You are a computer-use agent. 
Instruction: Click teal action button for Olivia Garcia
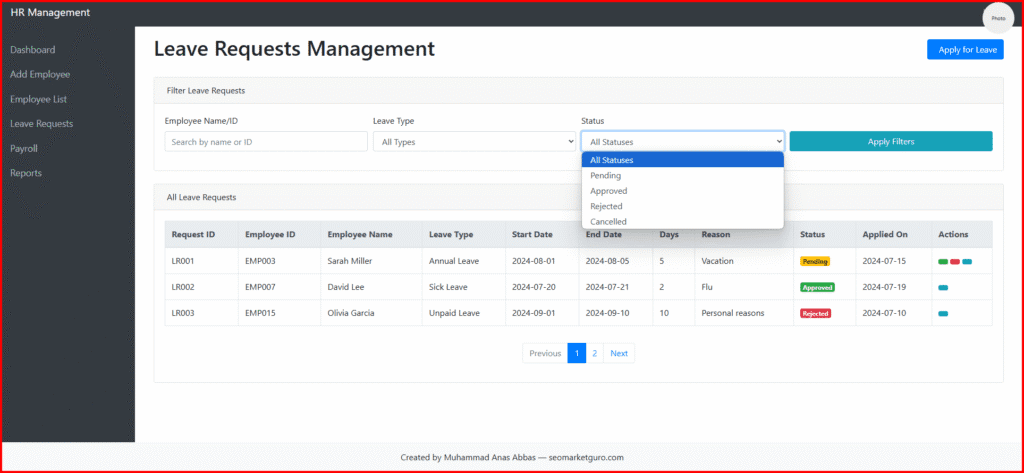point(943,313)
